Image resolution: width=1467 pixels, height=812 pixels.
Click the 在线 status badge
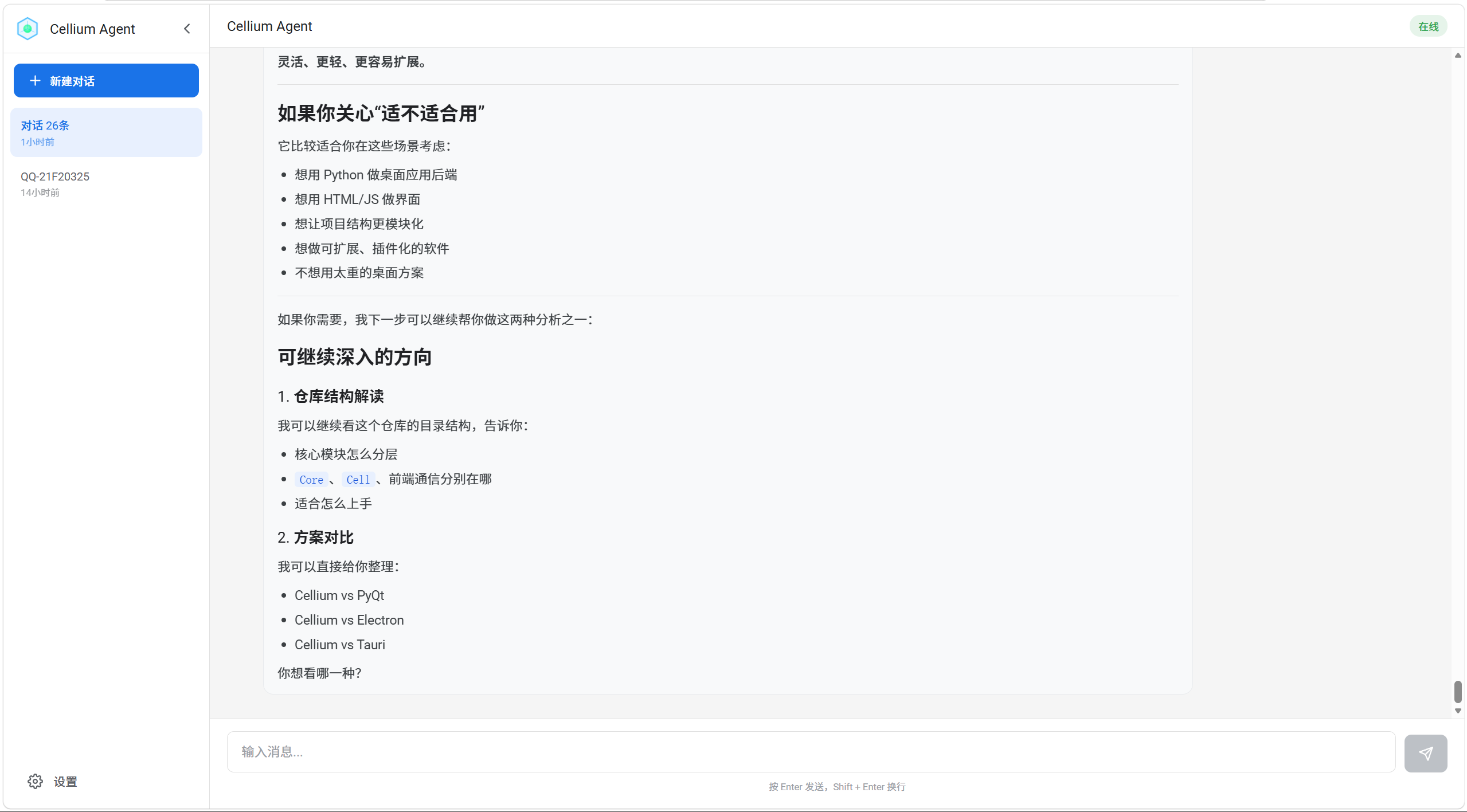(1428, 26)
